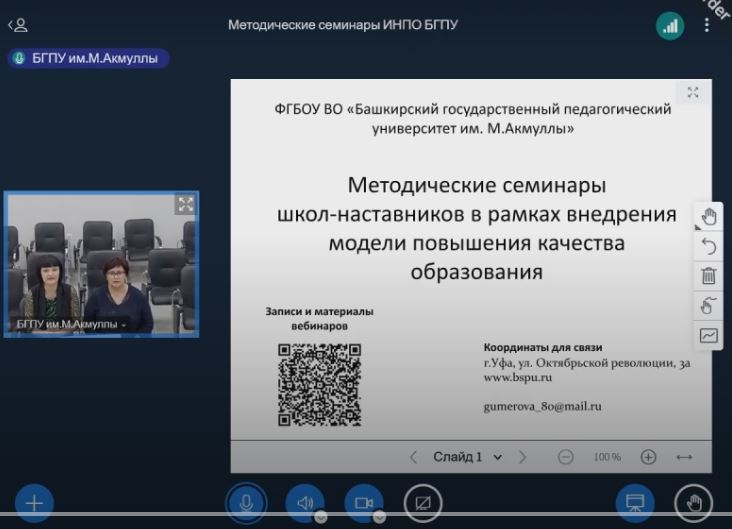Toggle multi-user whiteboard mode
This screenshot has height=529, width=732.
click(x=708, y=306)
